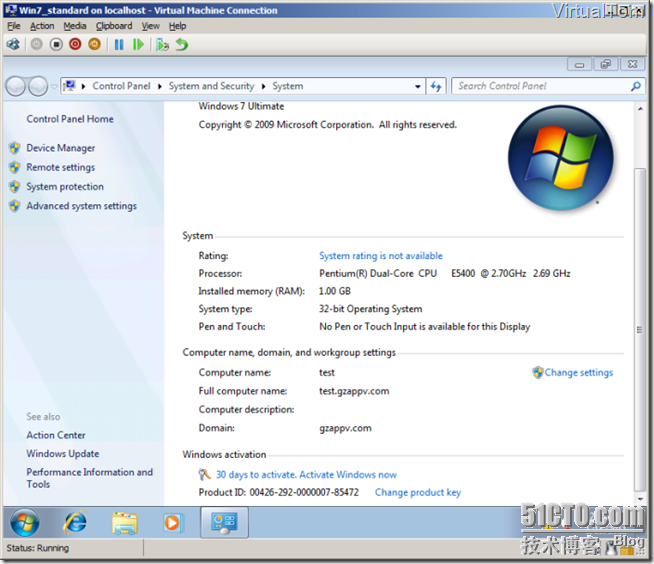This screenshot has height=564, width=654.
Task: Open recent pages dropdown arrow
Action: coord(54,87)
